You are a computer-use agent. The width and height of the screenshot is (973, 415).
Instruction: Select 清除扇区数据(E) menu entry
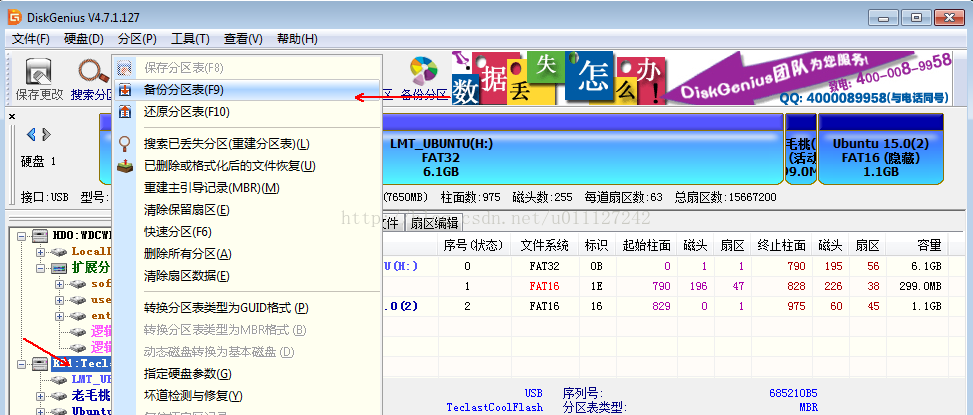pyautogui.click(x=247, y=275)
